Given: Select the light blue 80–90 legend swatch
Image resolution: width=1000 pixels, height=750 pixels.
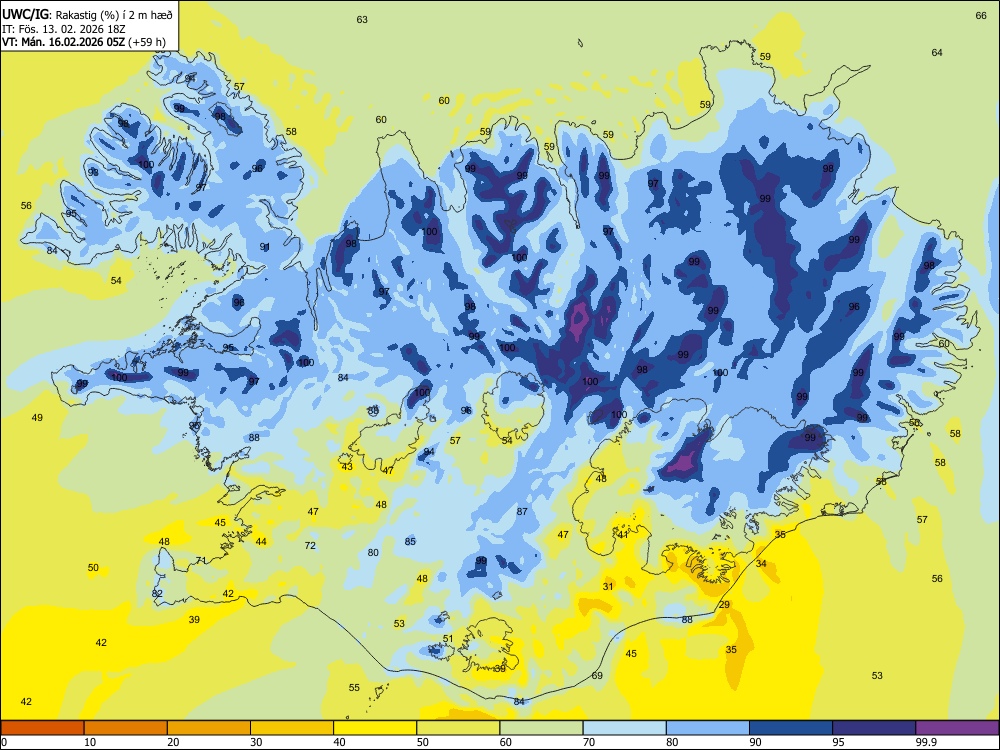Looking at the screenshot, I should [707, 728].
